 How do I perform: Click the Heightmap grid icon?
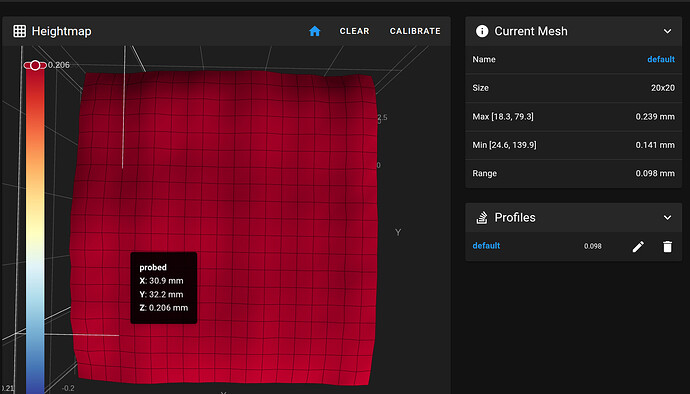point(19,31)
